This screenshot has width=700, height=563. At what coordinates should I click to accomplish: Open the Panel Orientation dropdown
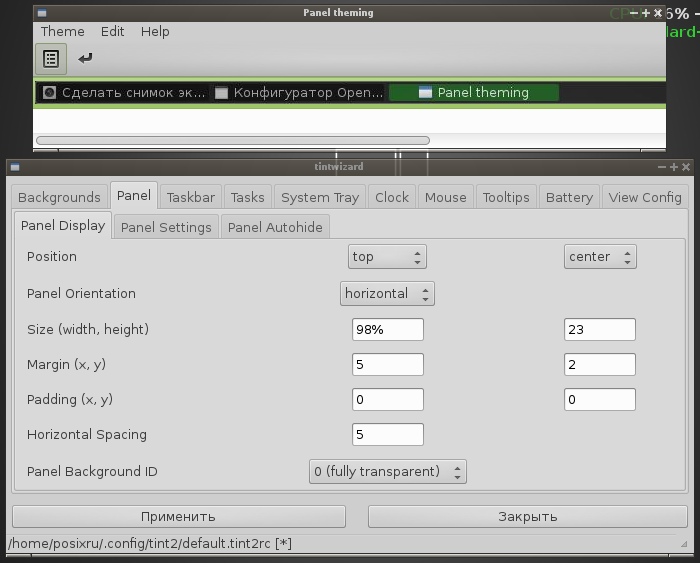[387, 293]
